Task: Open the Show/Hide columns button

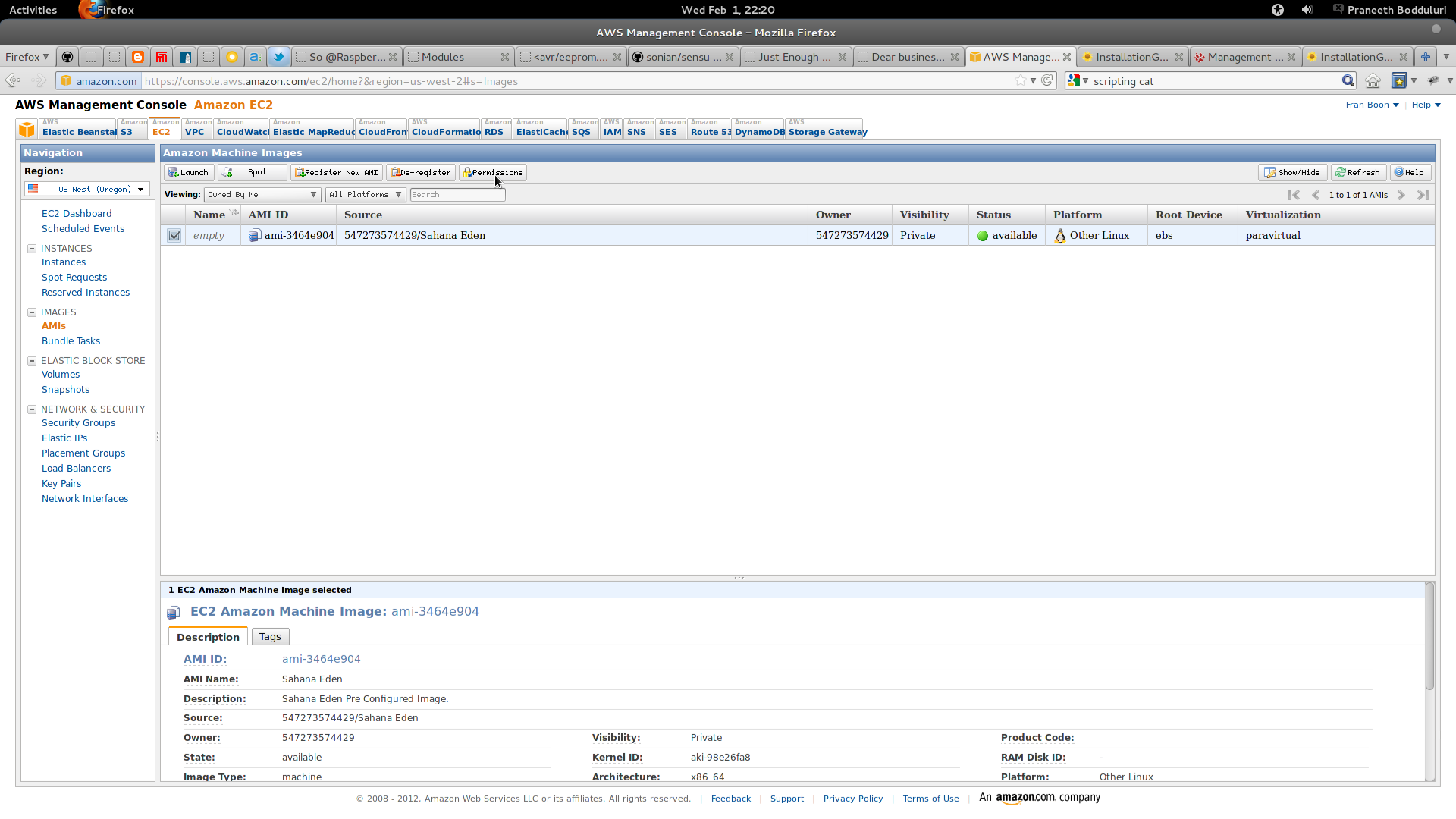Action: point(1291,173)
